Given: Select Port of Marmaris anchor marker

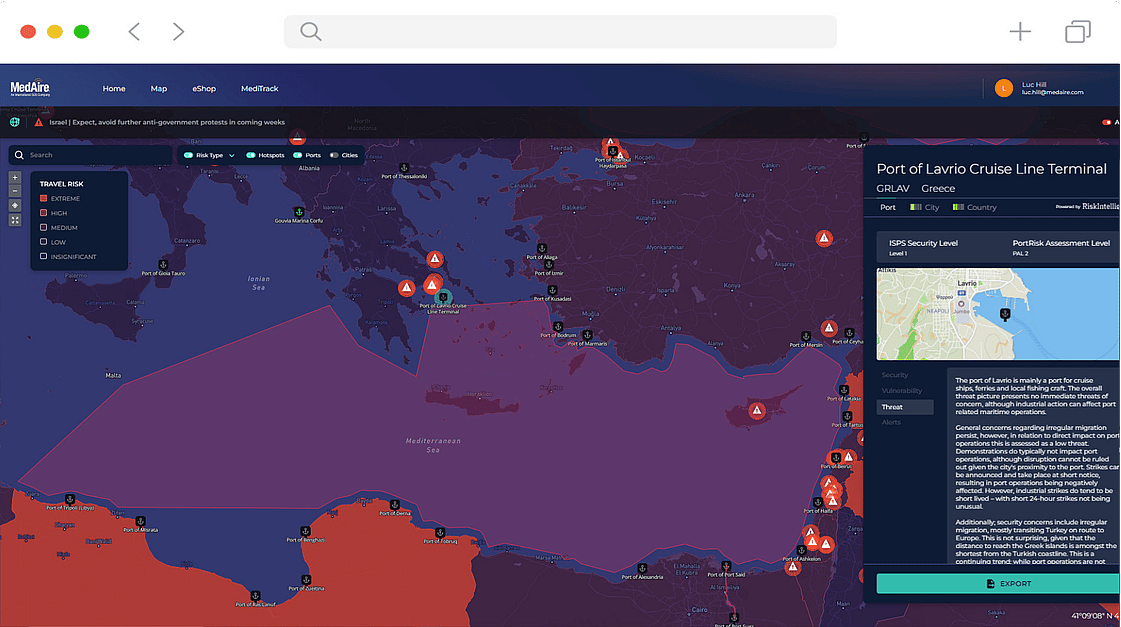Looking at the screenshot, I should (587, 335).
